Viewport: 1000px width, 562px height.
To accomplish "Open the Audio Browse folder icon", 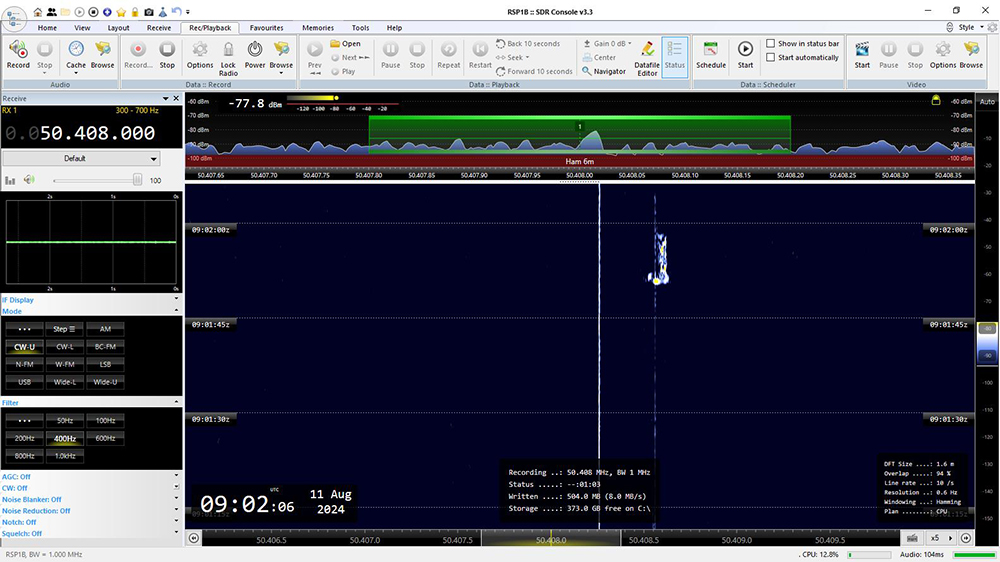I will point(102,54).
